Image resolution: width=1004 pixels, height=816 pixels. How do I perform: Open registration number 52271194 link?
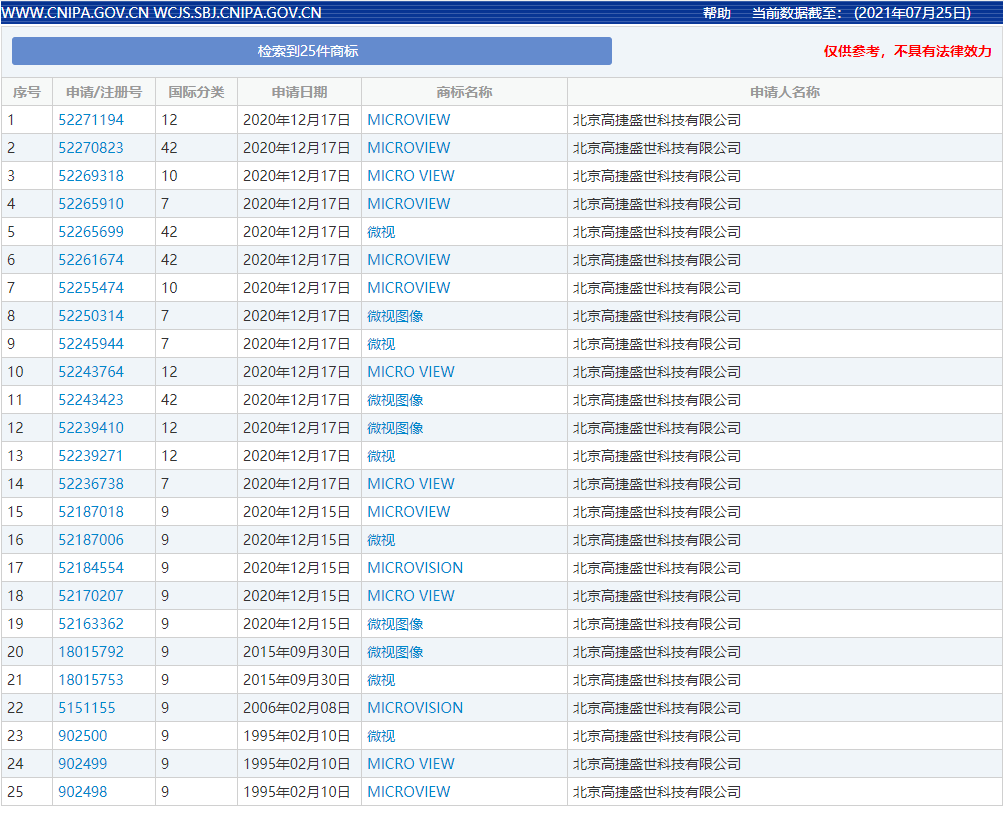pyautogui.click(x=91, y=120)
